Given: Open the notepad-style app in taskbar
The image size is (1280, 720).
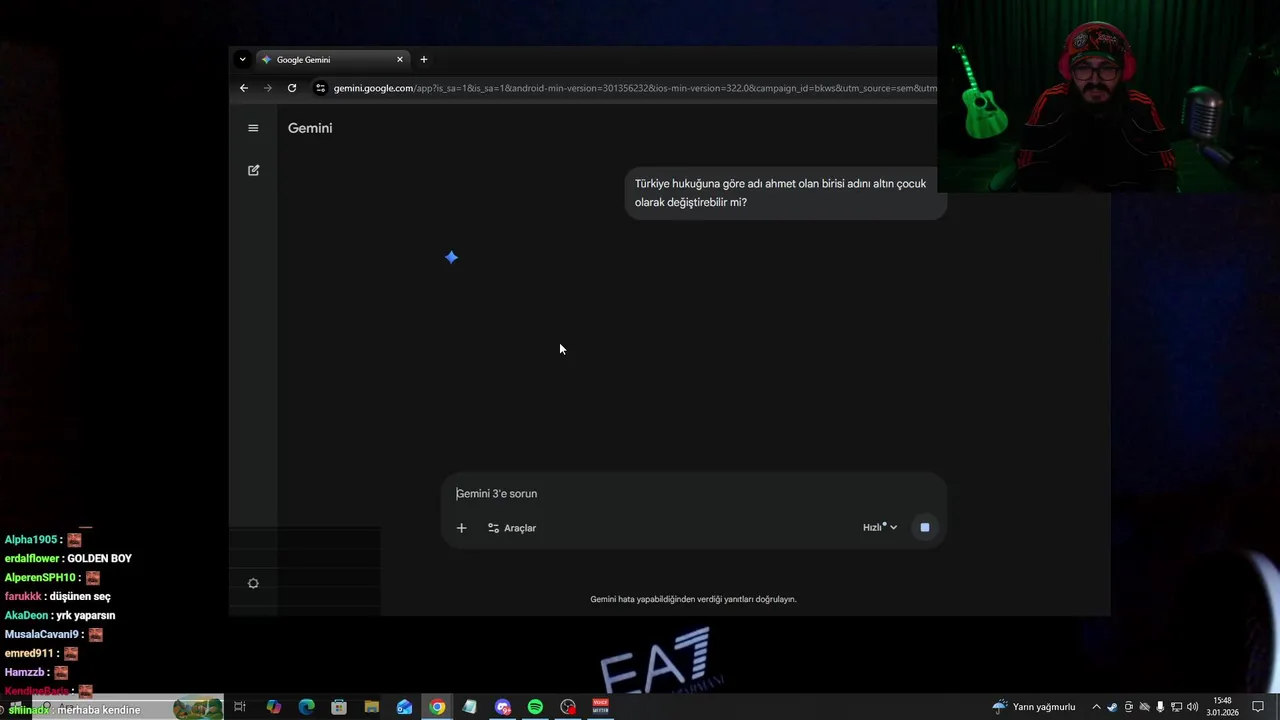Looking at the screenshot, I should click(x=470, y=707).
